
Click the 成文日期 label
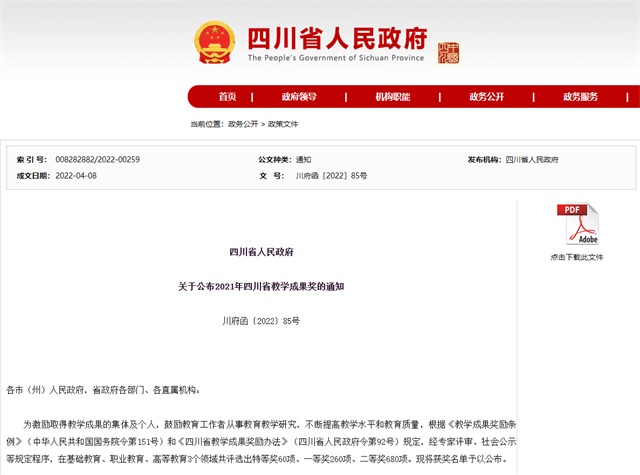point(33,176)
